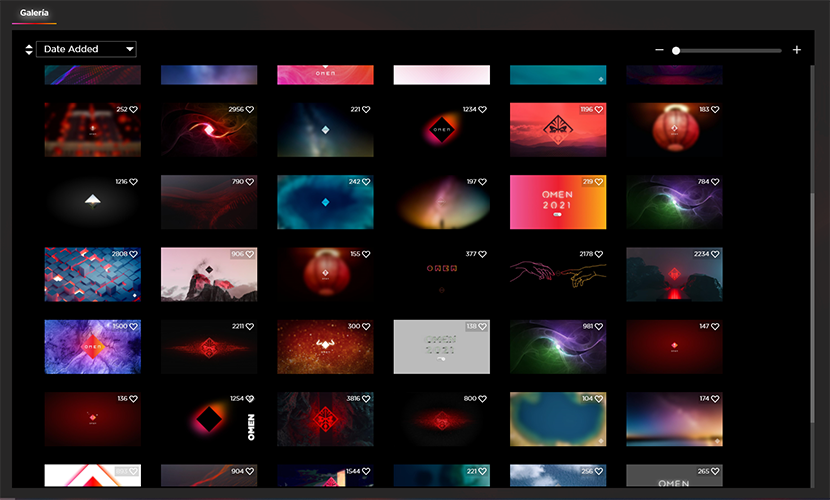Like the wallpaper with 2956 hearts

coord(250,110)
